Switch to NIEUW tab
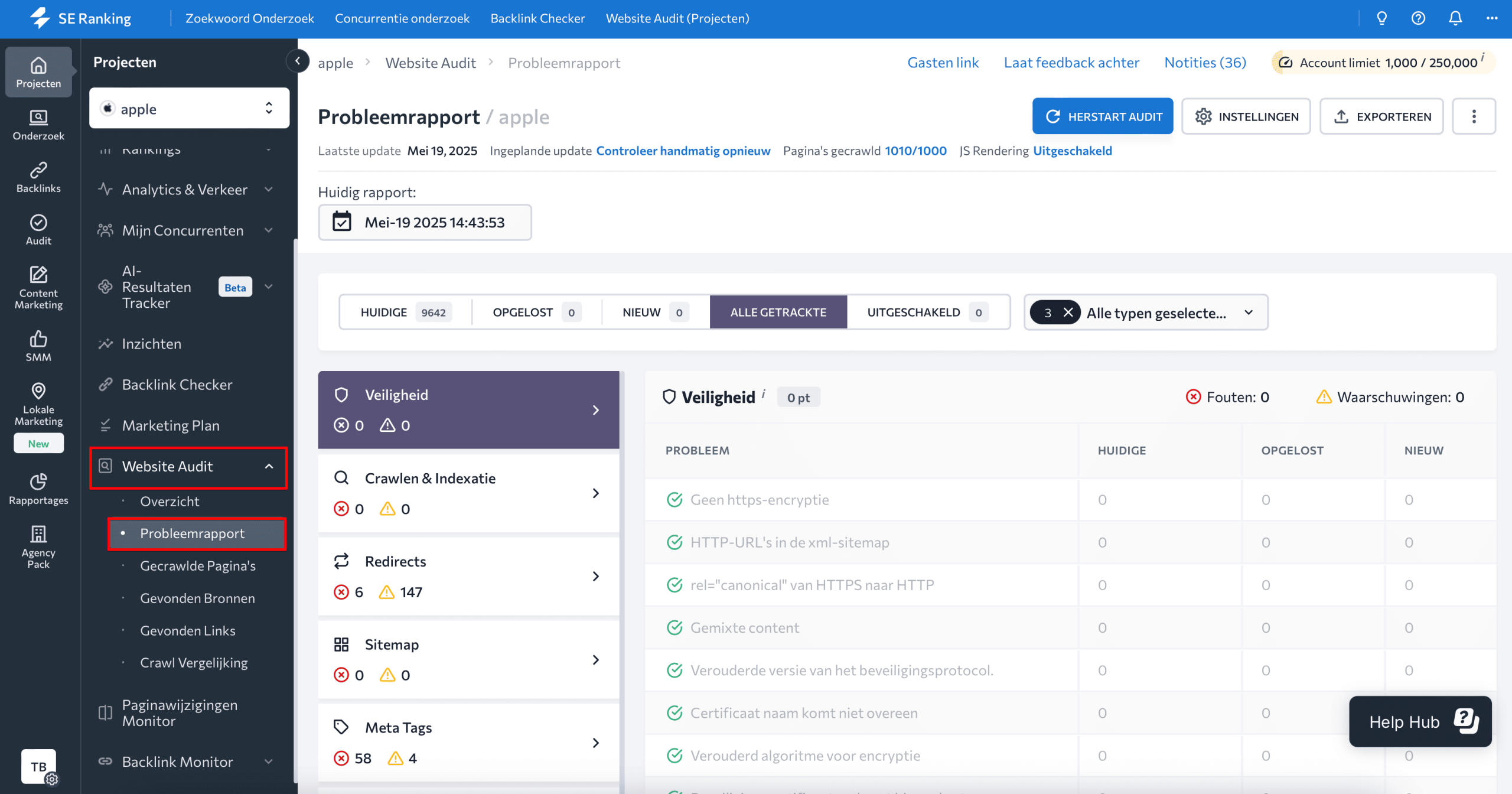 [x=656, y=313]
